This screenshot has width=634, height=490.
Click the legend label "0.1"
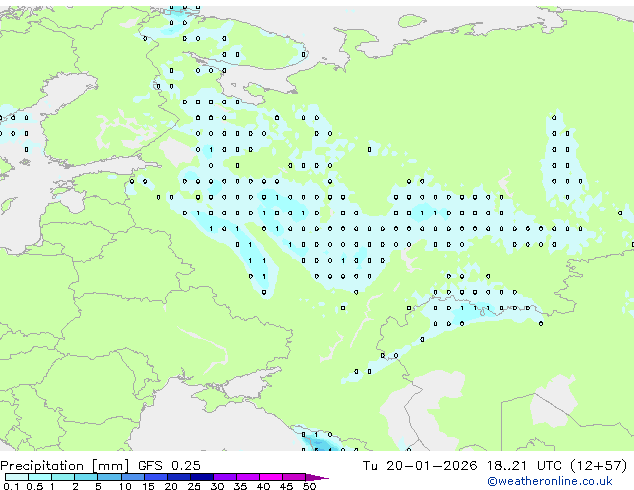click(12, 486)
